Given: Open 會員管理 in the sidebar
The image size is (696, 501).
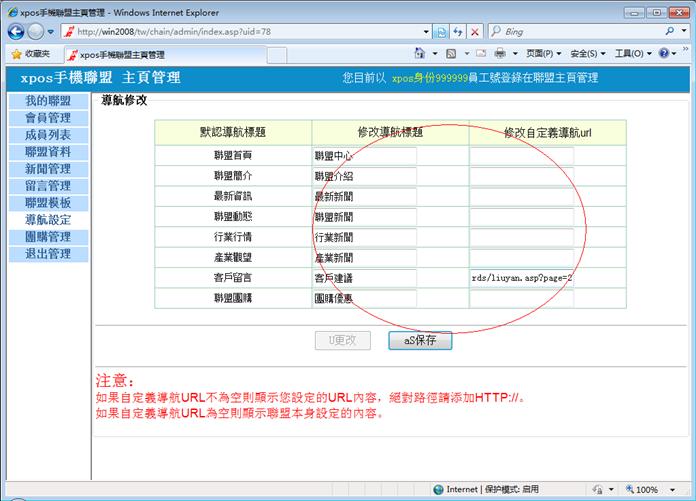Looking at the screenshot, I should tap(47, 118).
